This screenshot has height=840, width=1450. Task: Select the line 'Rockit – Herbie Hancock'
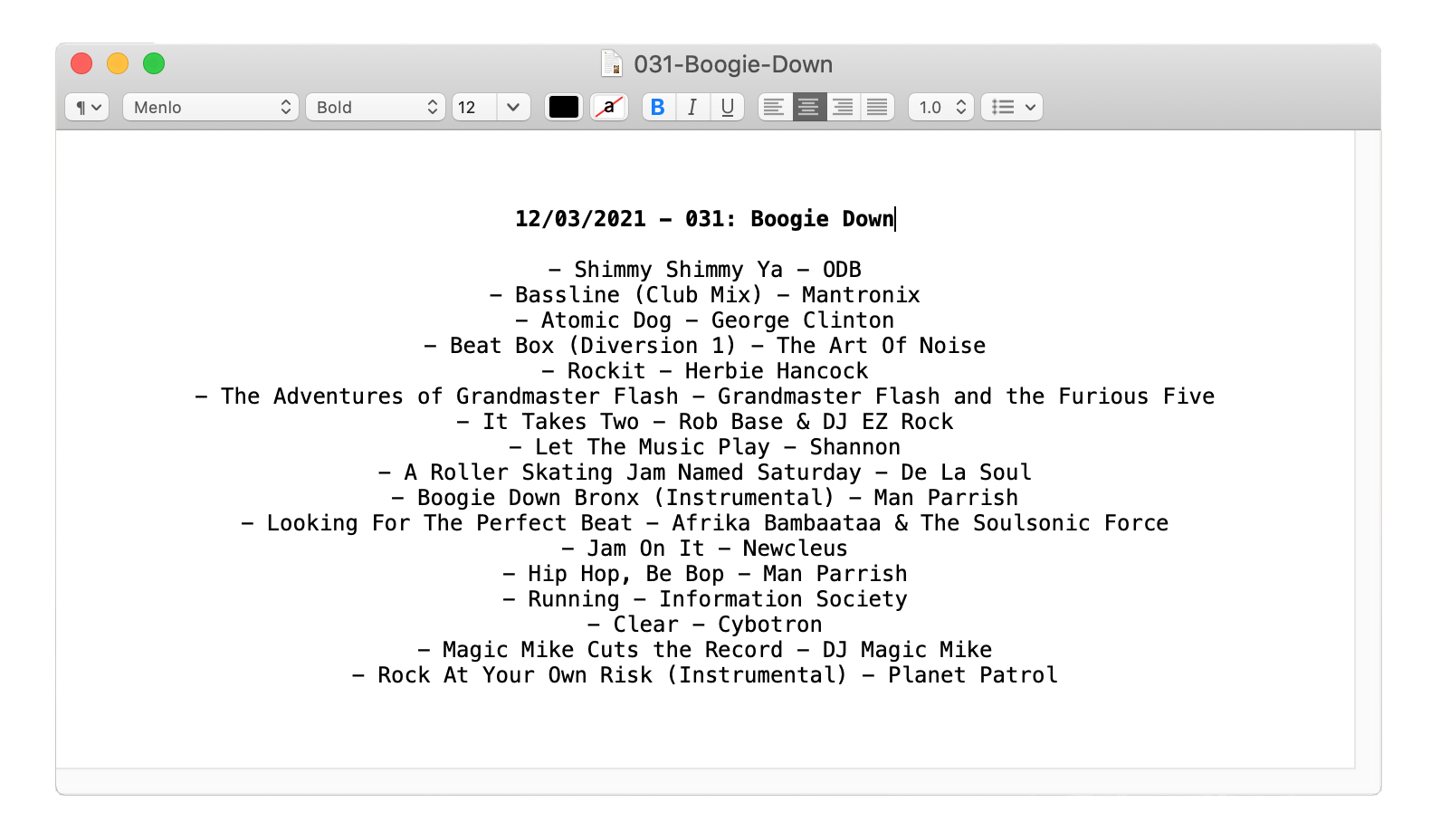coord(706,370)
